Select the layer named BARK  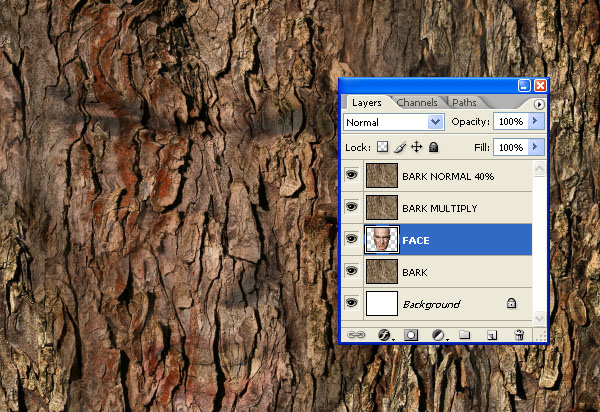415,272
